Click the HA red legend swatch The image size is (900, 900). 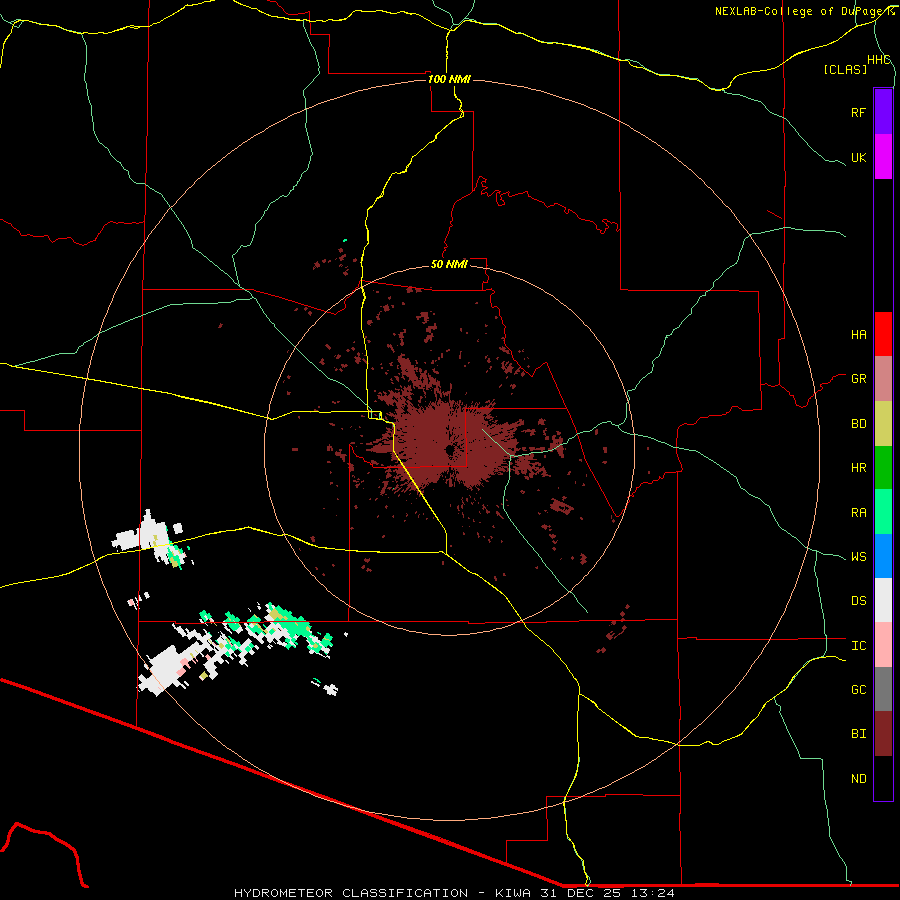tap(883, 334)
